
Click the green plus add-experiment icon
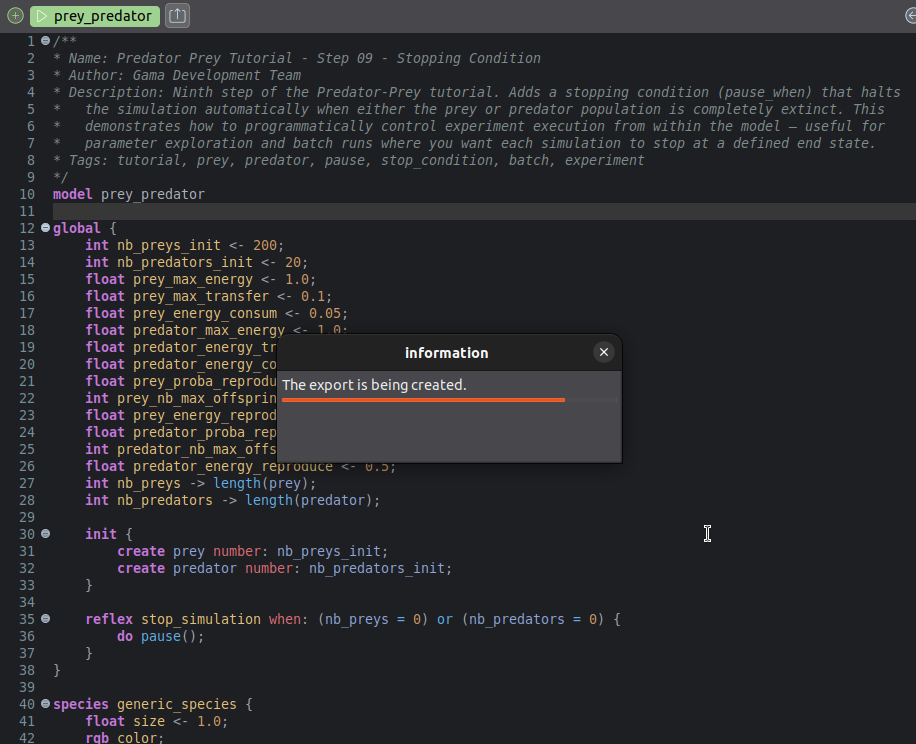coord(16,16)
